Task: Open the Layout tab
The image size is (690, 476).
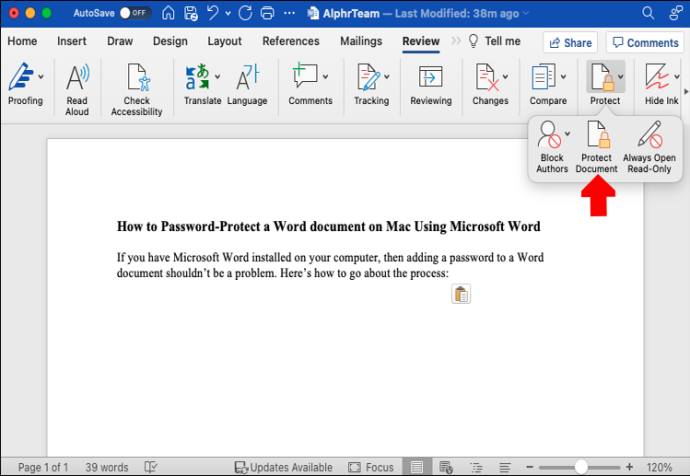Action: pyautogui.click(x=224, y=41)
